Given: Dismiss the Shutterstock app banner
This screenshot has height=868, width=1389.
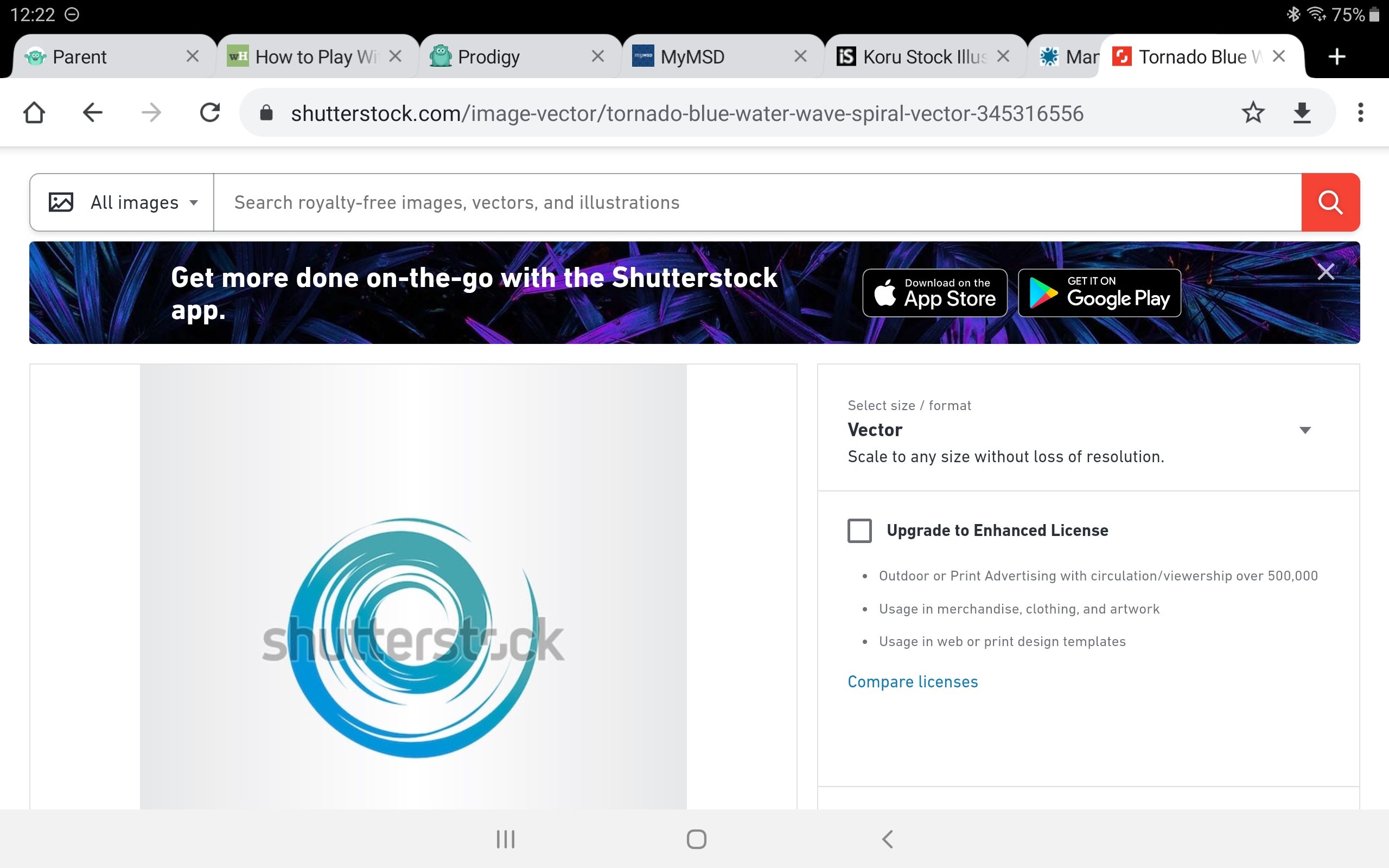Looking at the screenshot, I should [x=1326, y=272].
